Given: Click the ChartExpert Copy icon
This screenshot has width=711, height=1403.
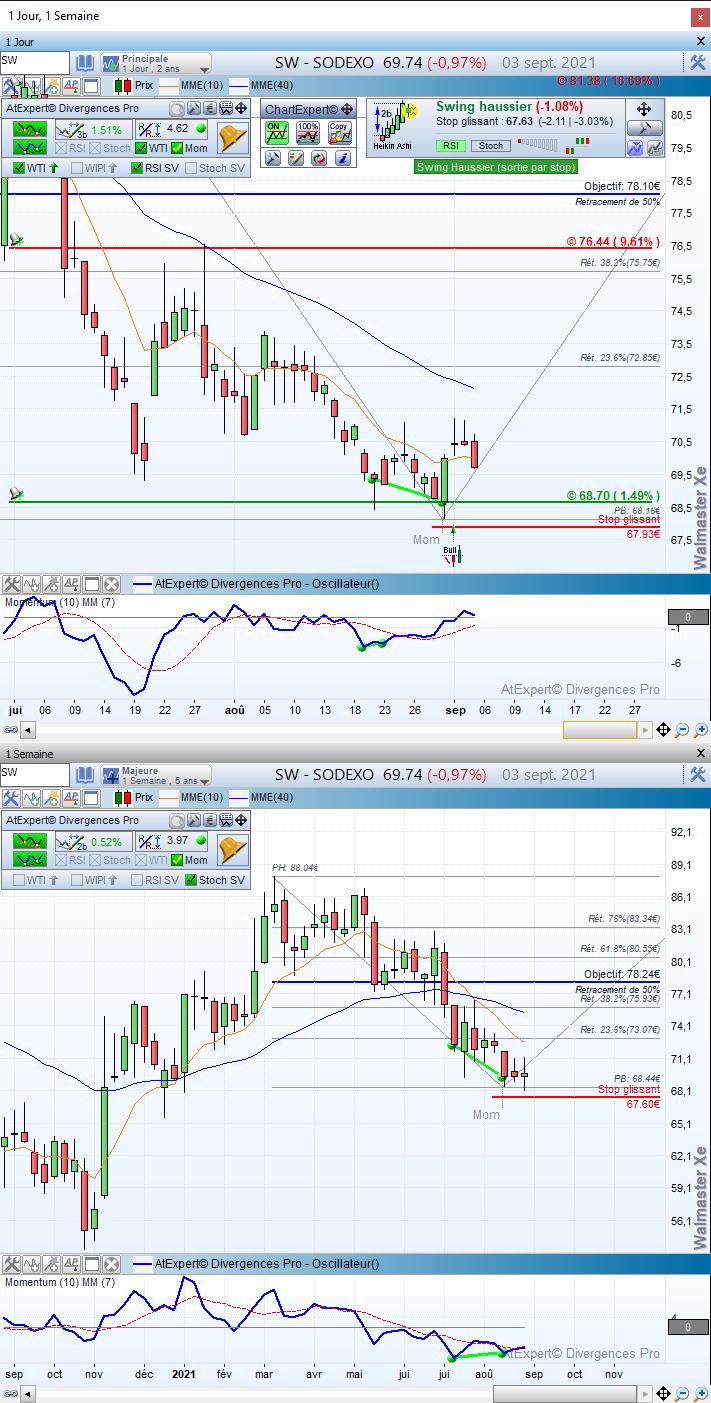Looking at the screenshot, I should point(339,131).
